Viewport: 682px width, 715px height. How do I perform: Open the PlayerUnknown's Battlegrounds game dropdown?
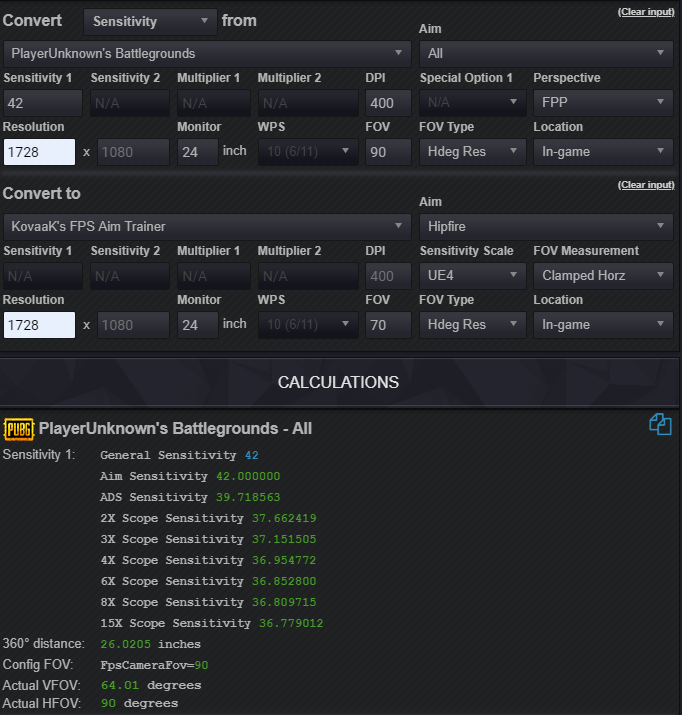click(x=207, y=54)
